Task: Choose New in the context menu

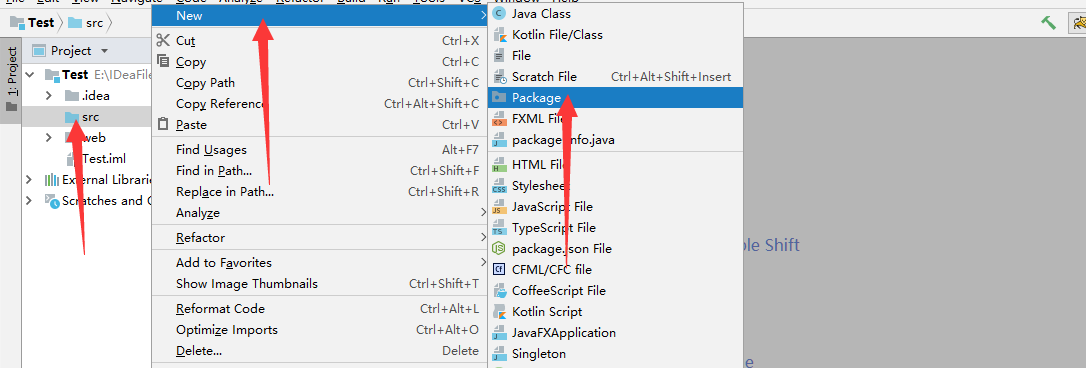Action: coord(320,15)
